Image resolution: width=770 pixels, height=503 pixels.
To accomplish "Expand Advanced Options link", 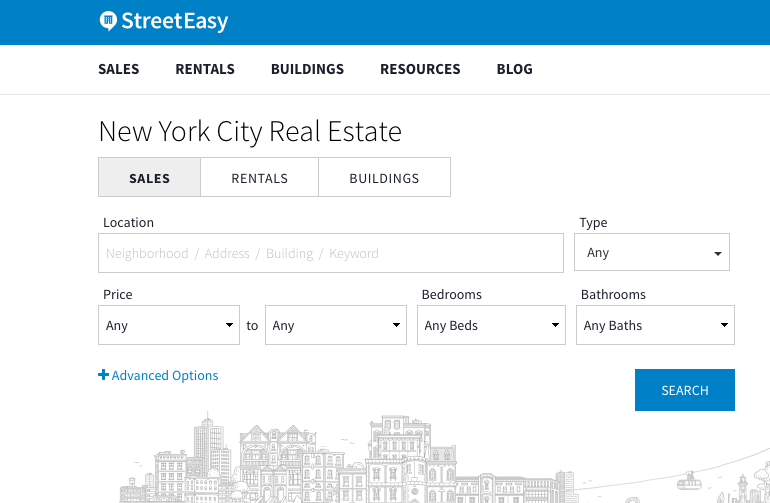I will [x=165, y=376].
